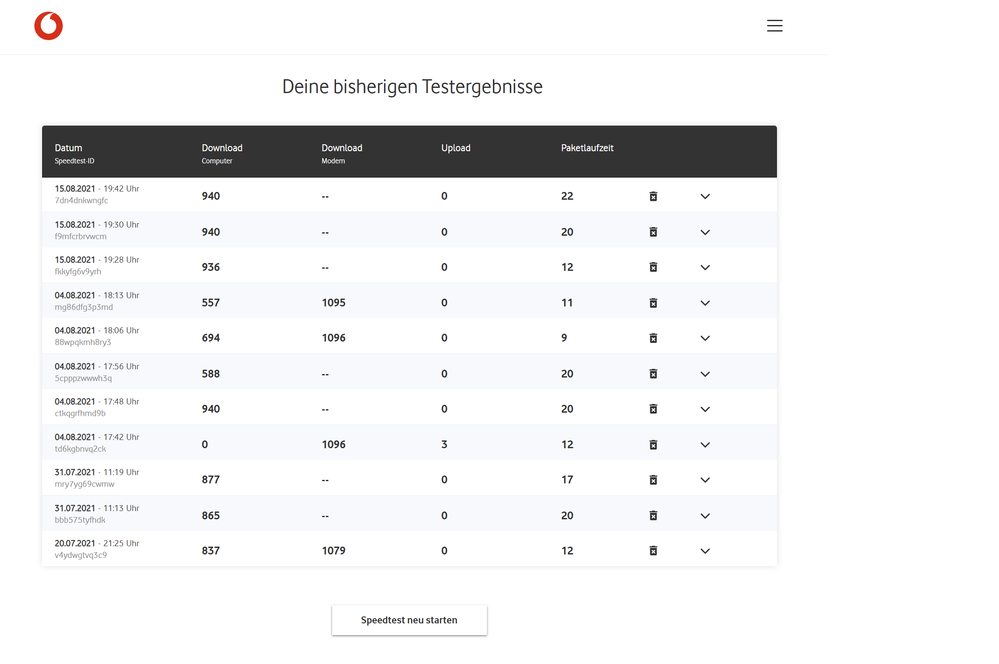Click the Speedtest neu starten button
This screenshot has height=664, width=999.
[x=409, y=620]
